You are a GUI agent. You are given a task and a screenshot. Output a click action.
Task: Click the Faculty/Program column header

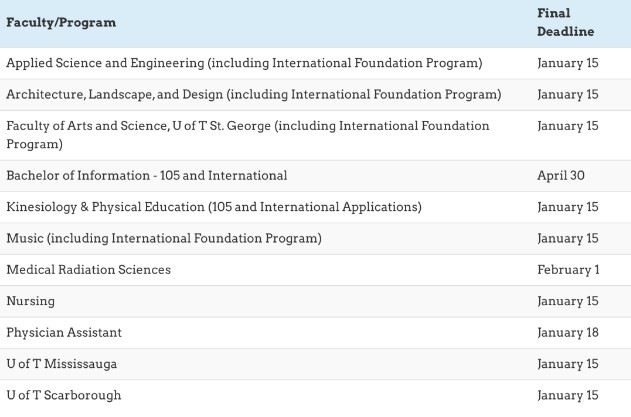point(61,22)
